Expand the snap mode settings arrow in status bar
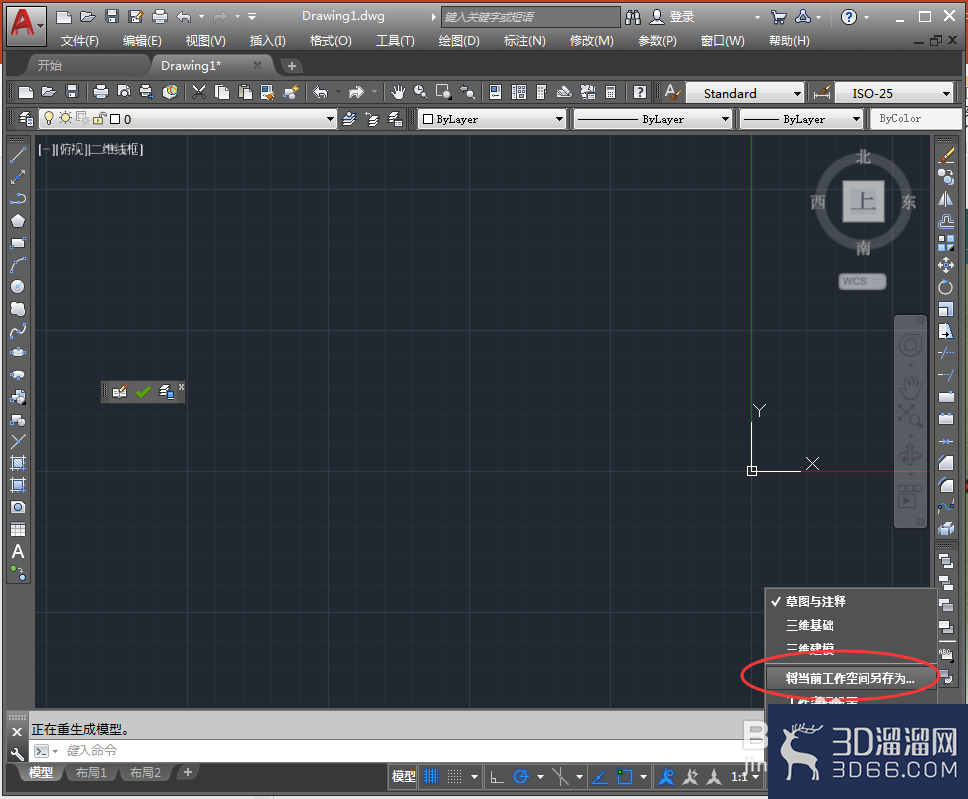The height and width of the screenshot is (799, 968). coord(474,777)
